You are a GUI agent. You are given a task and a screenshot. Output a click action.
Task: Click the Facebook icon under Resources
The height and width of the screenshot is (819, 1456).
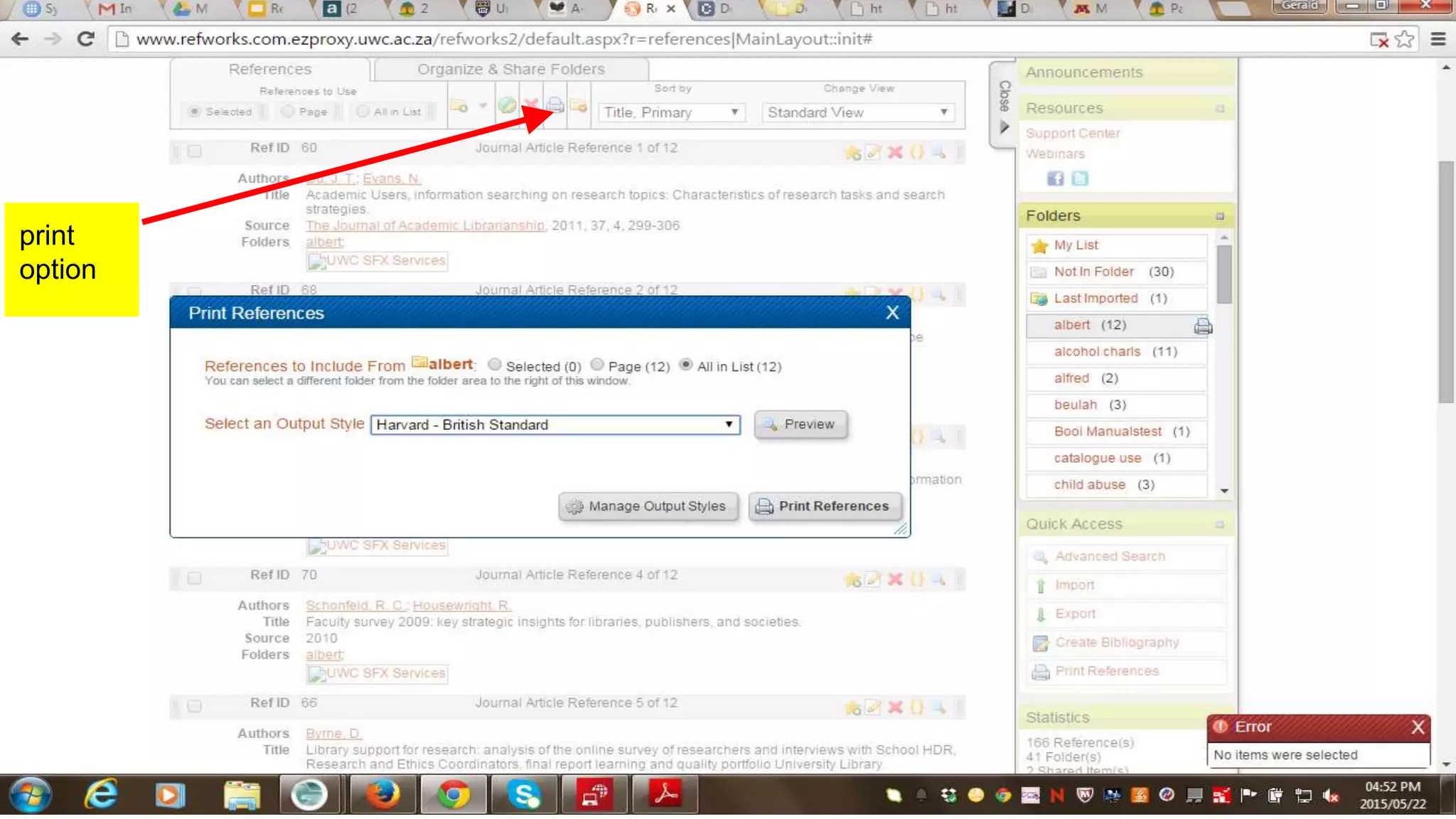point(1055,178)
